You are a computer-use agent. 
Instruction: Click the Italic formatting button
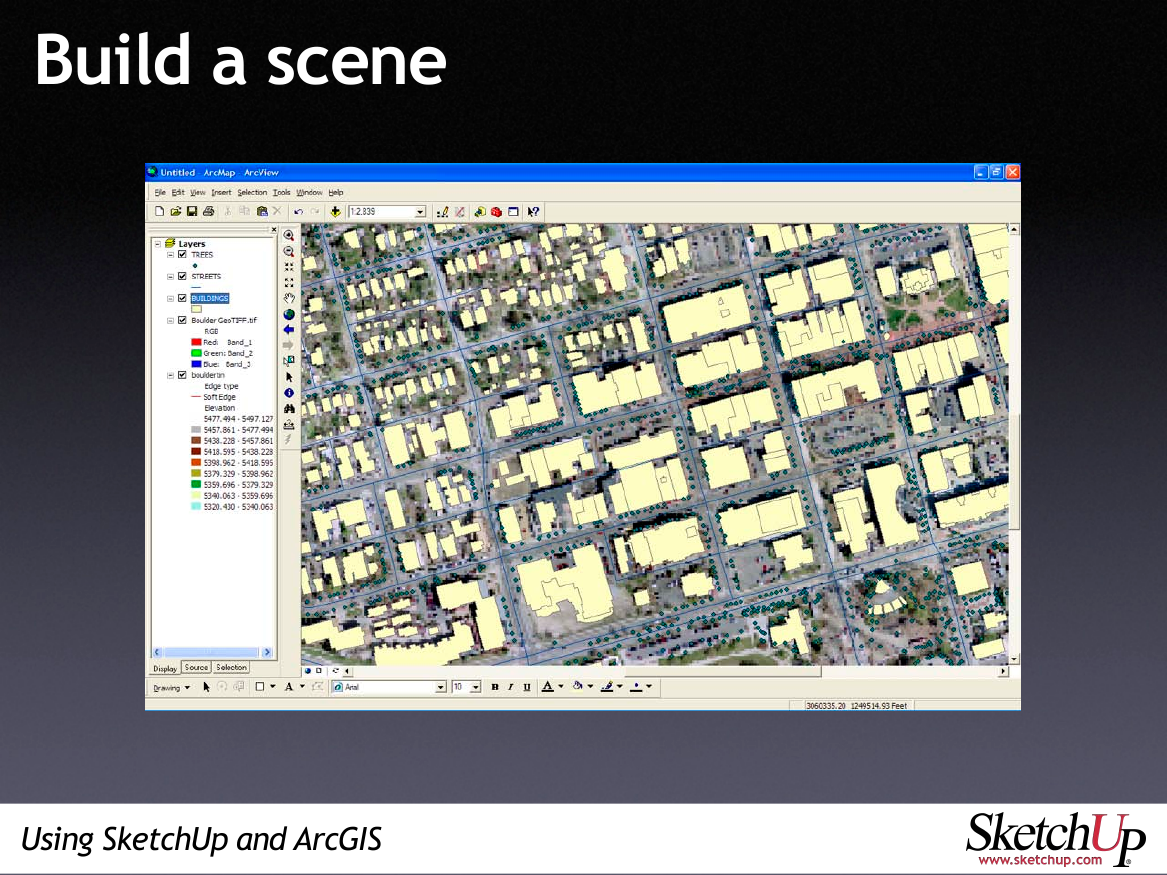coord(511,687)
